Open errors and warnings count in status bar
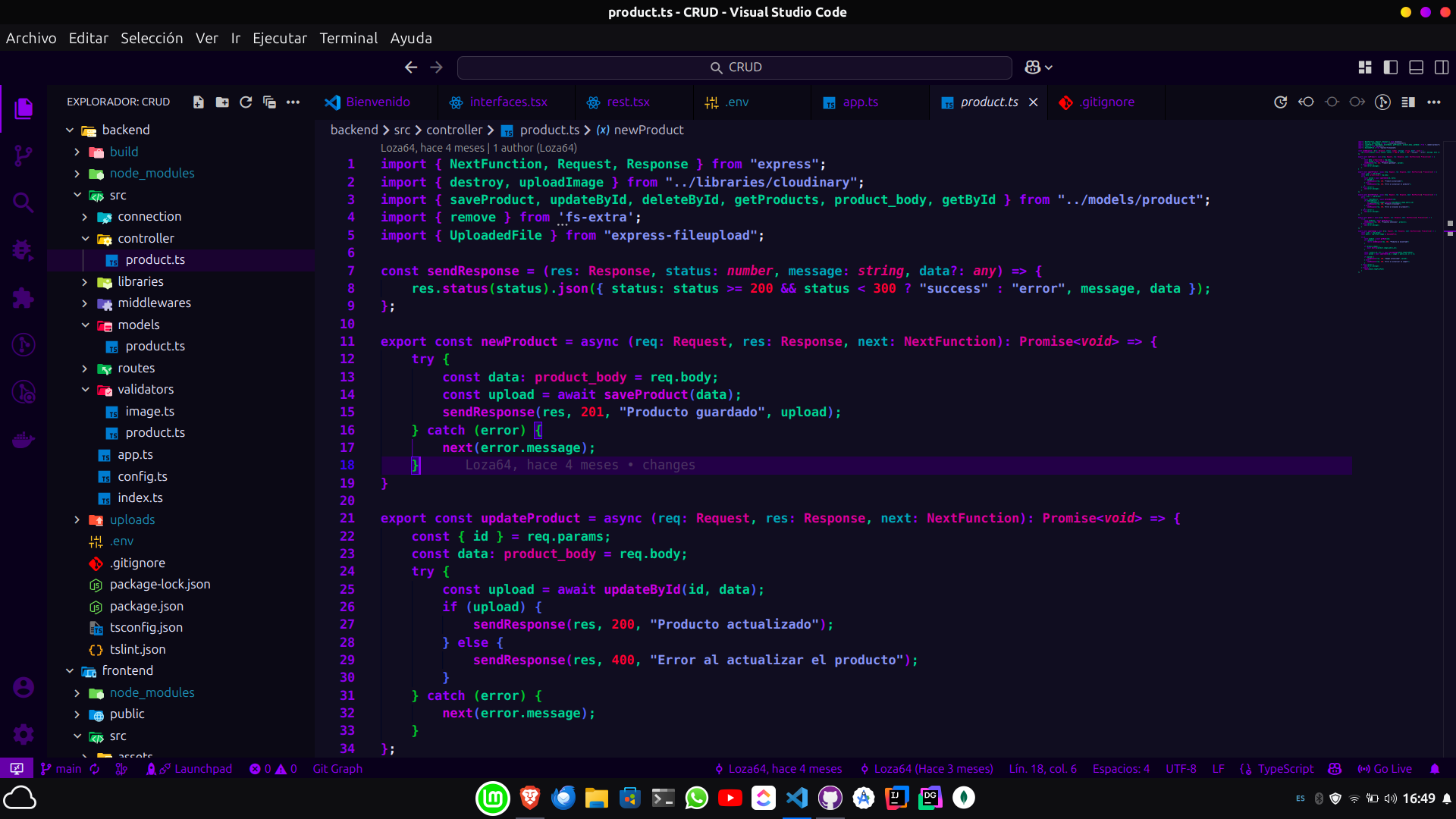Screen dimensions: 1456x819 coord(273,769)
